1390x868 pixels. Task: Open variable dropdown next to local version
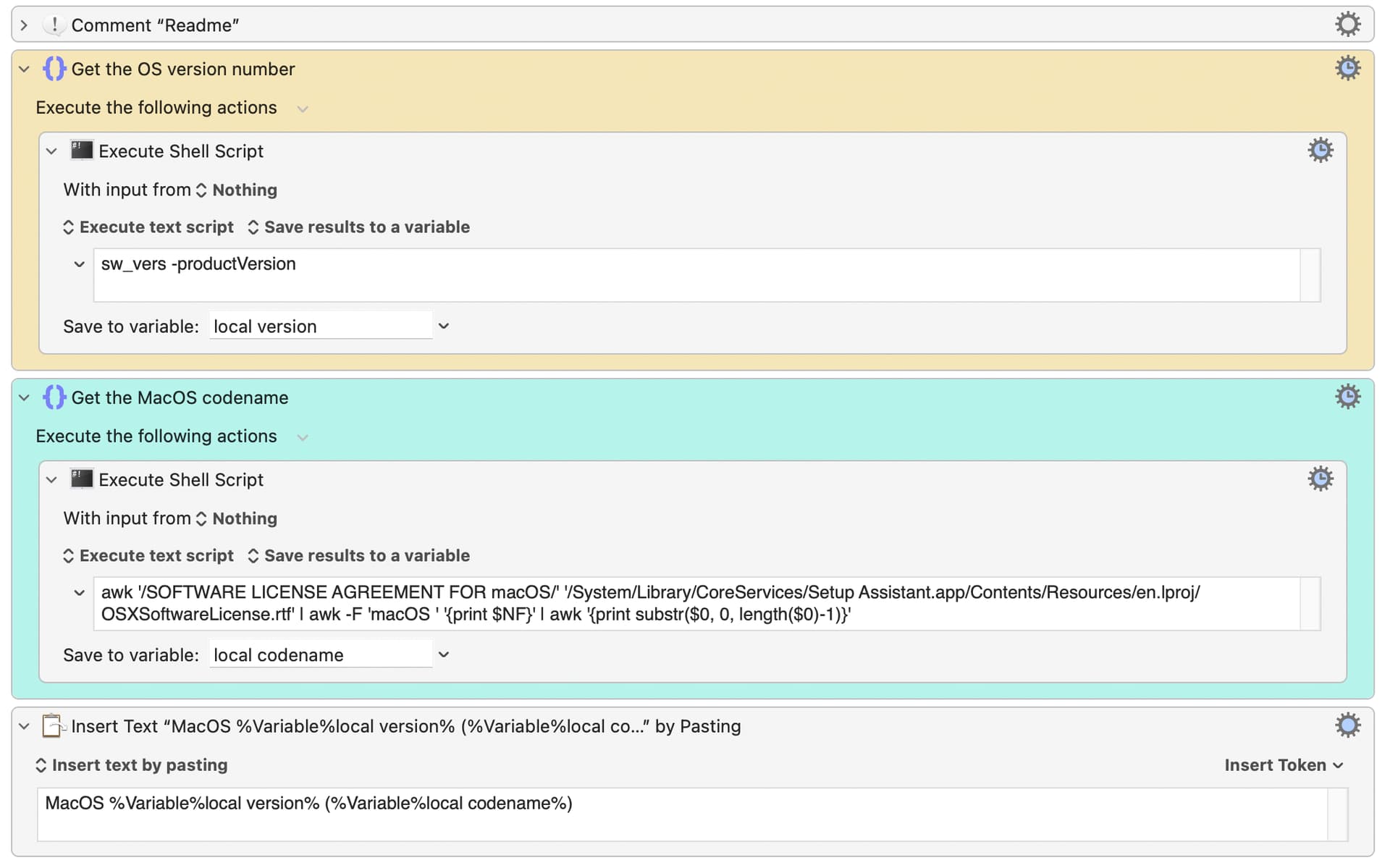click(x=444, y=326)
